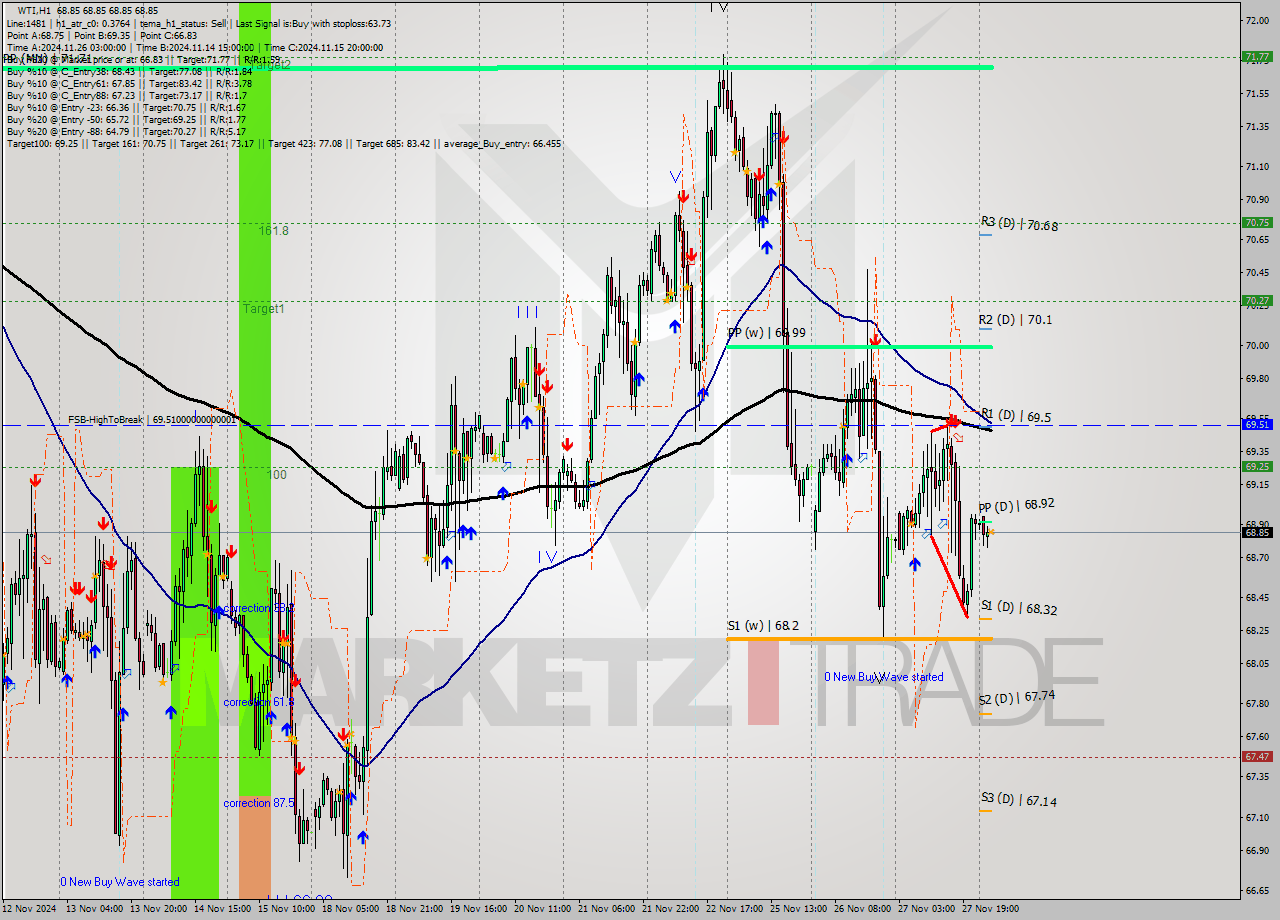This screenshot has height=920, width=1280.
Task: Click the 13 Nov 20:00 time label
Action: (160, 909)
